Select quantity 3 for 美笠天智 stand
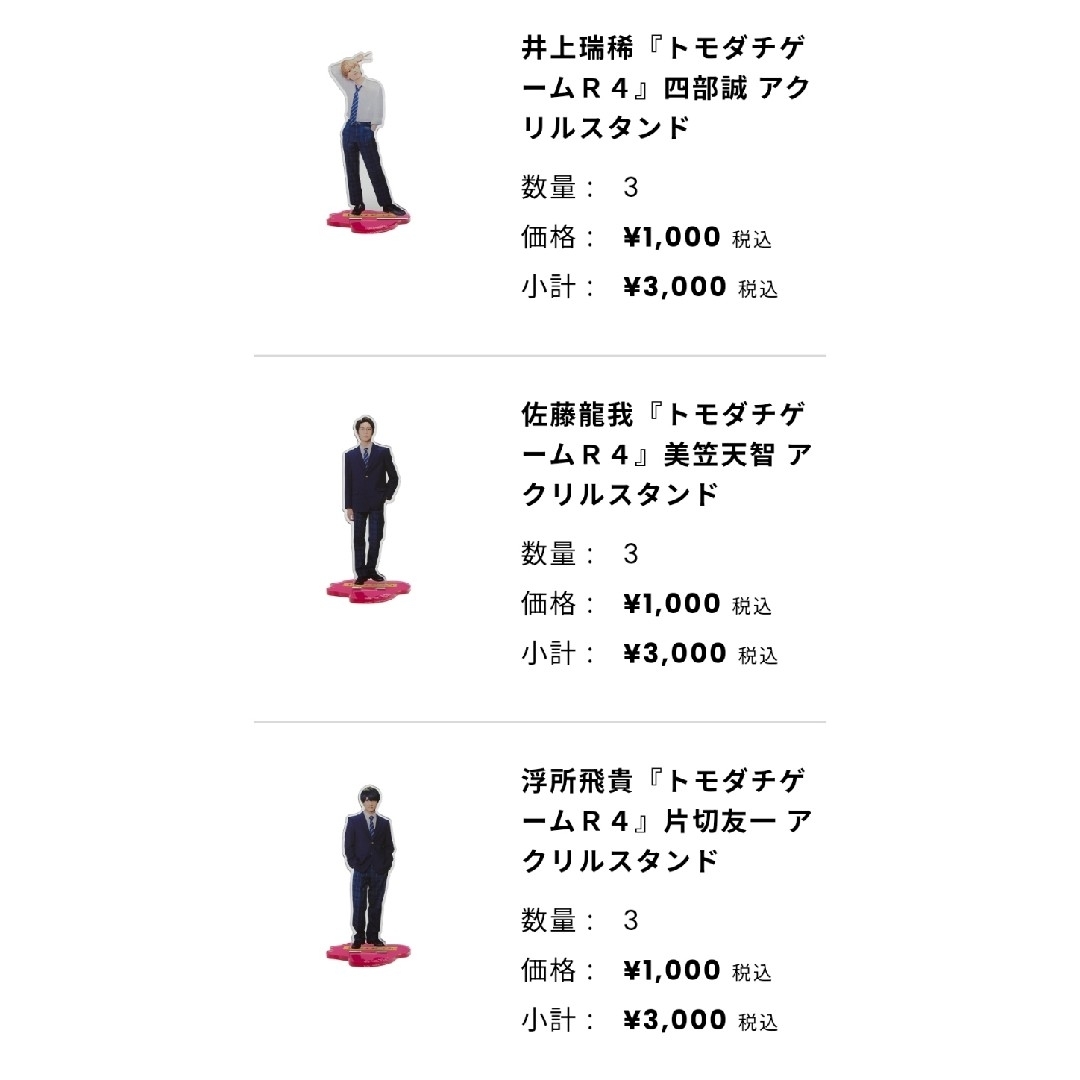Viewport: 1080px width, 1080px height. [x=630, y=554]
